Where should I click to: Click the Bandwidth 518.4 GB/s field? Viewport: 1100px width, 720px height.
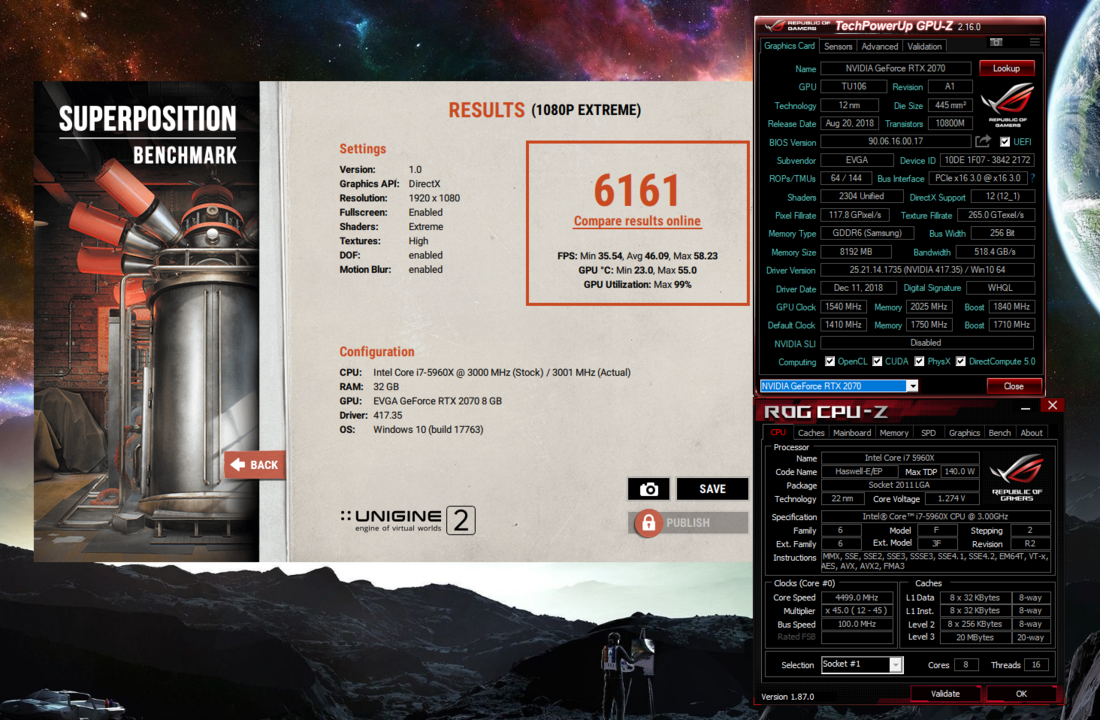pos(994,251)
